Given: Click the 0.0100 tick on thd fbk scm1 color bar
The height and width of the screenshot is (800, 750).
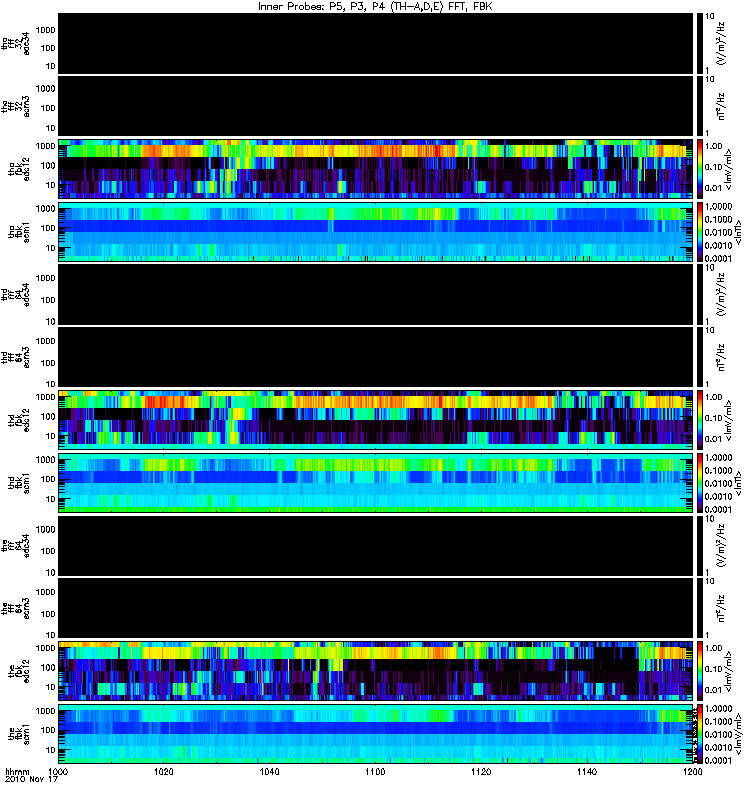Looking at the screenshot, I should (718, 483).
